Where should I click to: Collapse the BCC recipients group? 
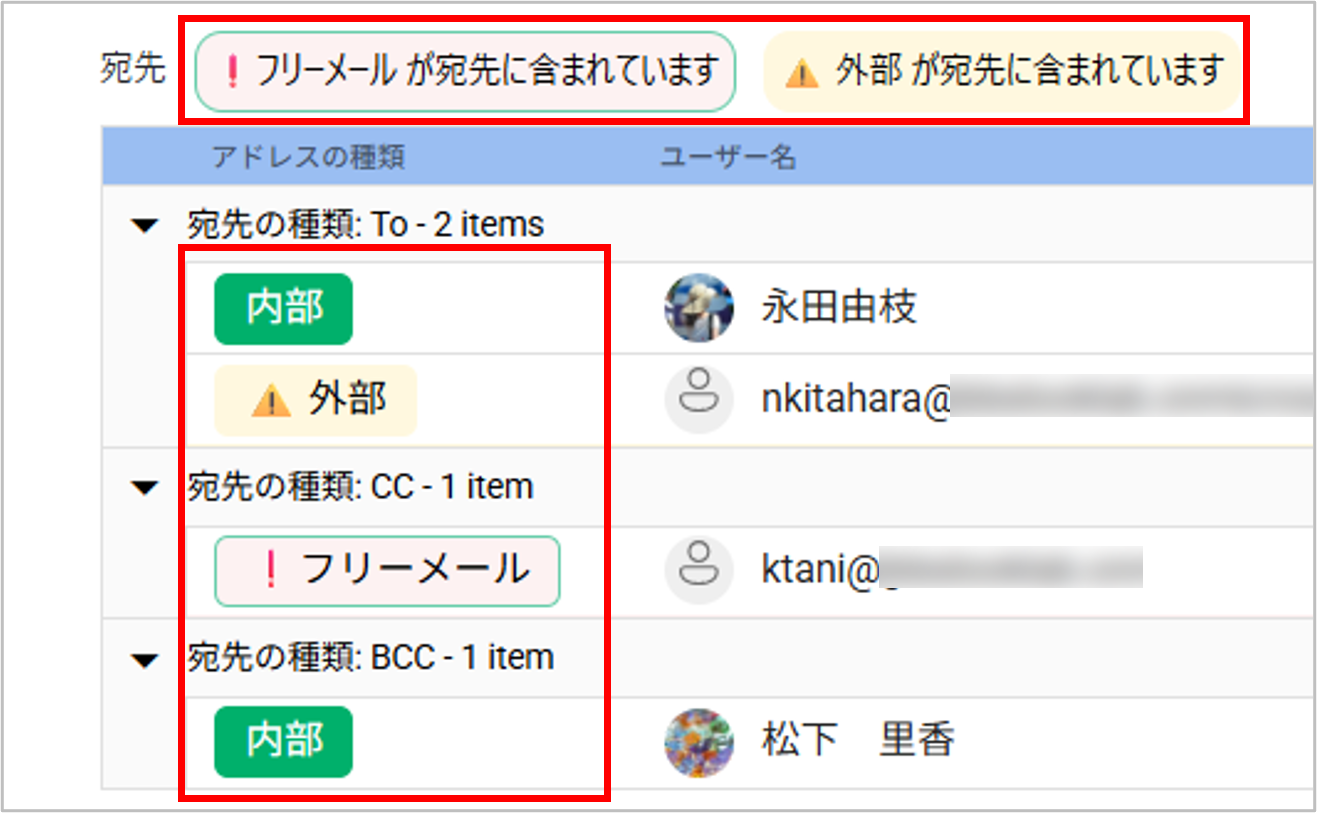click(x=146, y=659)
